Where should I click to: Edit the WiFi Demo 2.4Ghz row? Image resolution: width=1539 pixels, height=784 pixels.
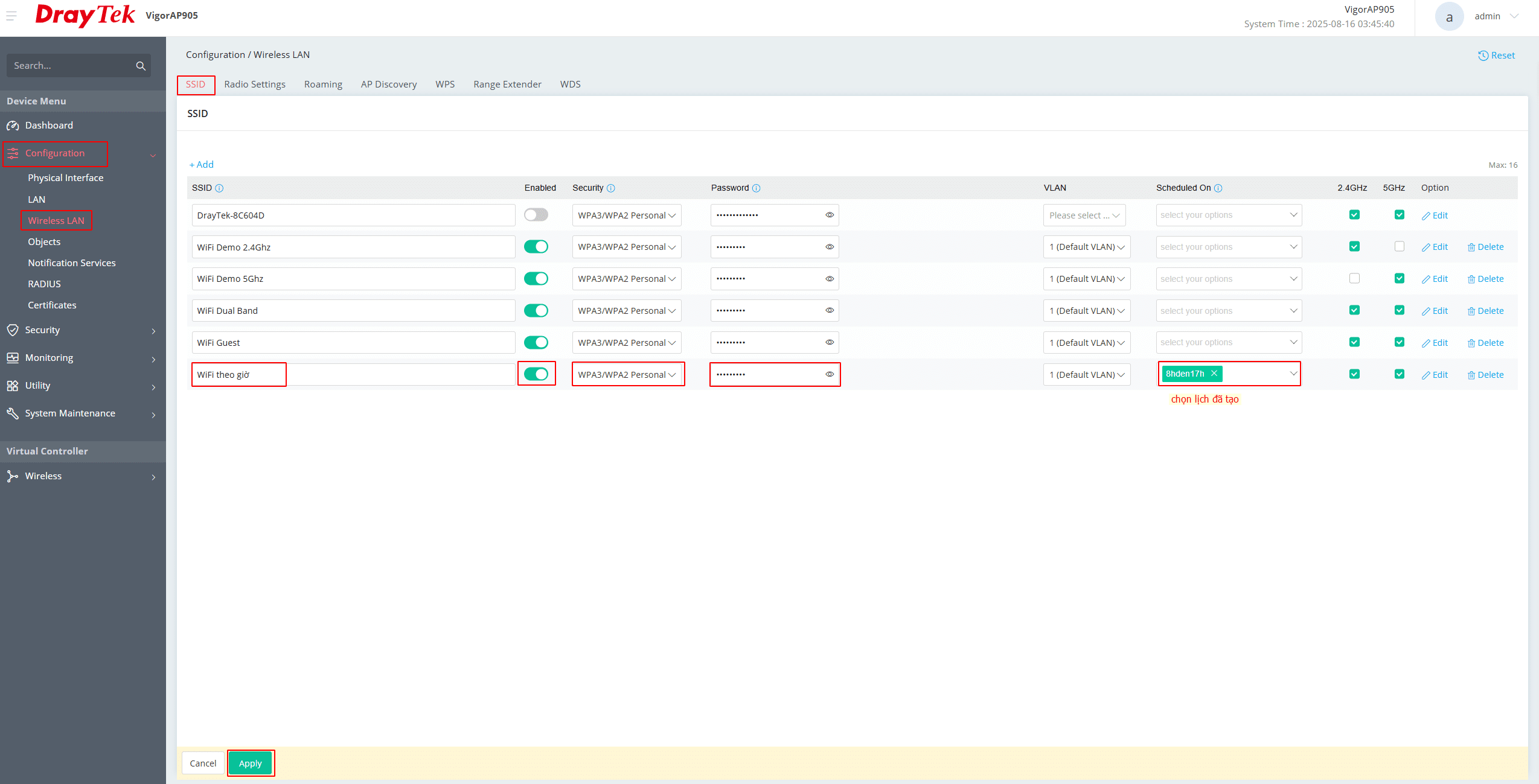pos(1435,247)
